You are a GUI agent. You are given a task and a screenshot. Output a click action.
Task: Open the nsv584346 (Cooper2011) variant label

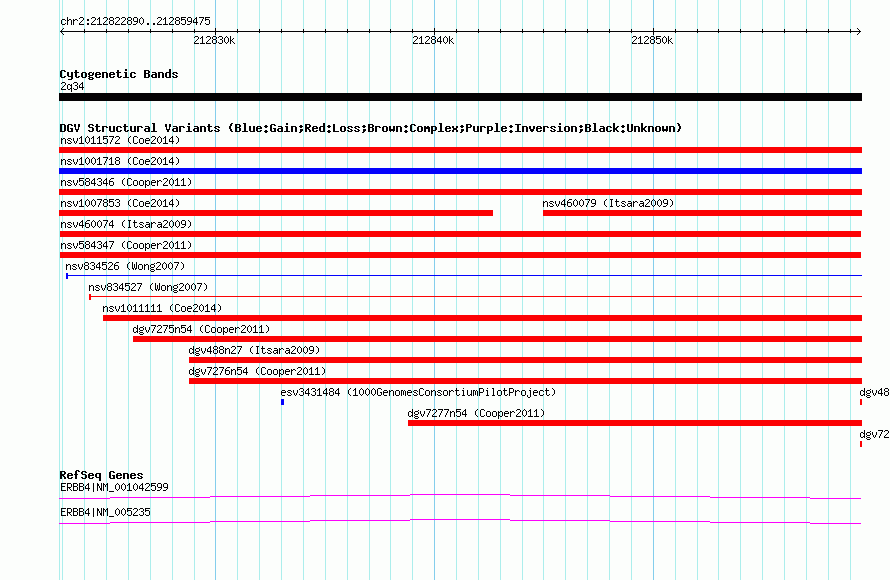click(x=126, y=182)
